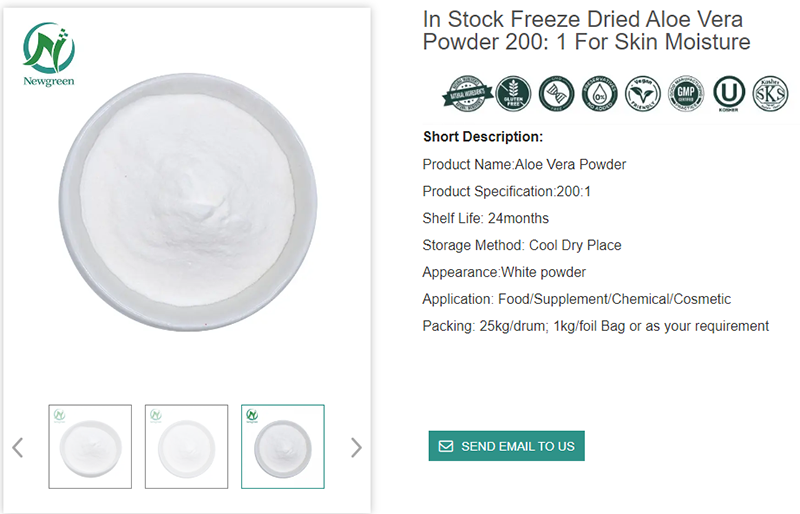The width and height of the screenshot is (800, 514).
Task: Click the Gluten Free badge icon
Action: pyautogui.click(x=514, y=93)
